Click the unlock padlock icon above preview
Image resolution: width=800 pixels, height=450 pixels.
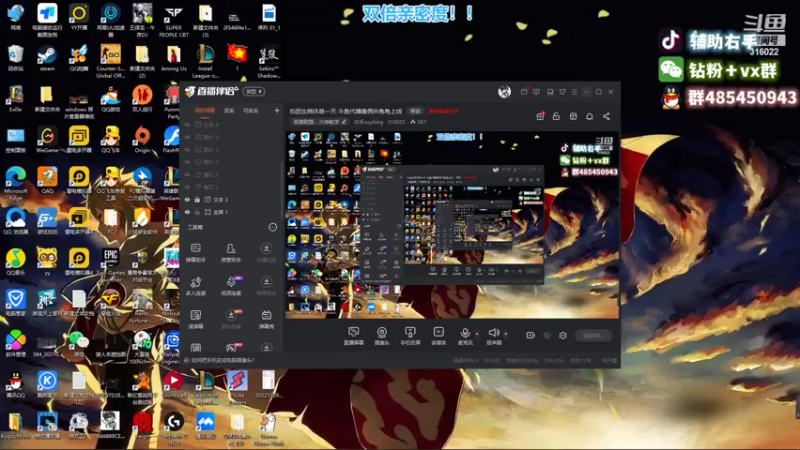point(556,116)
